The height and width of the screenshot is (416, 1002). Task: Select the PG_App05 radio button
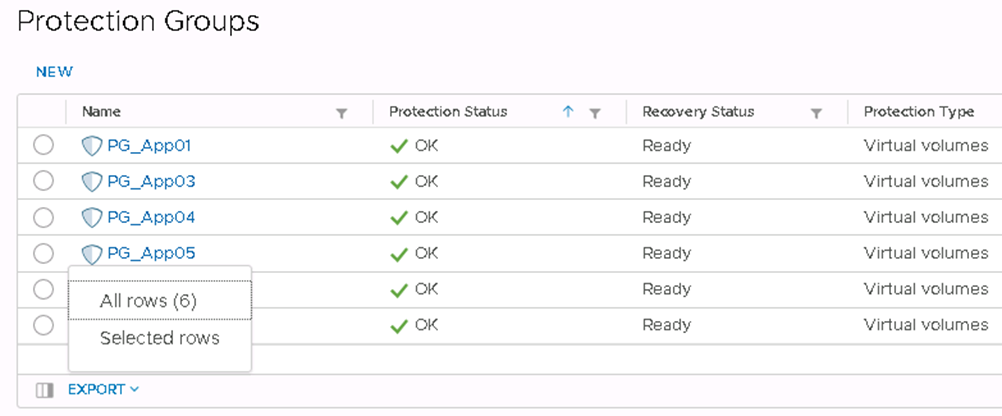coord(43,254)
